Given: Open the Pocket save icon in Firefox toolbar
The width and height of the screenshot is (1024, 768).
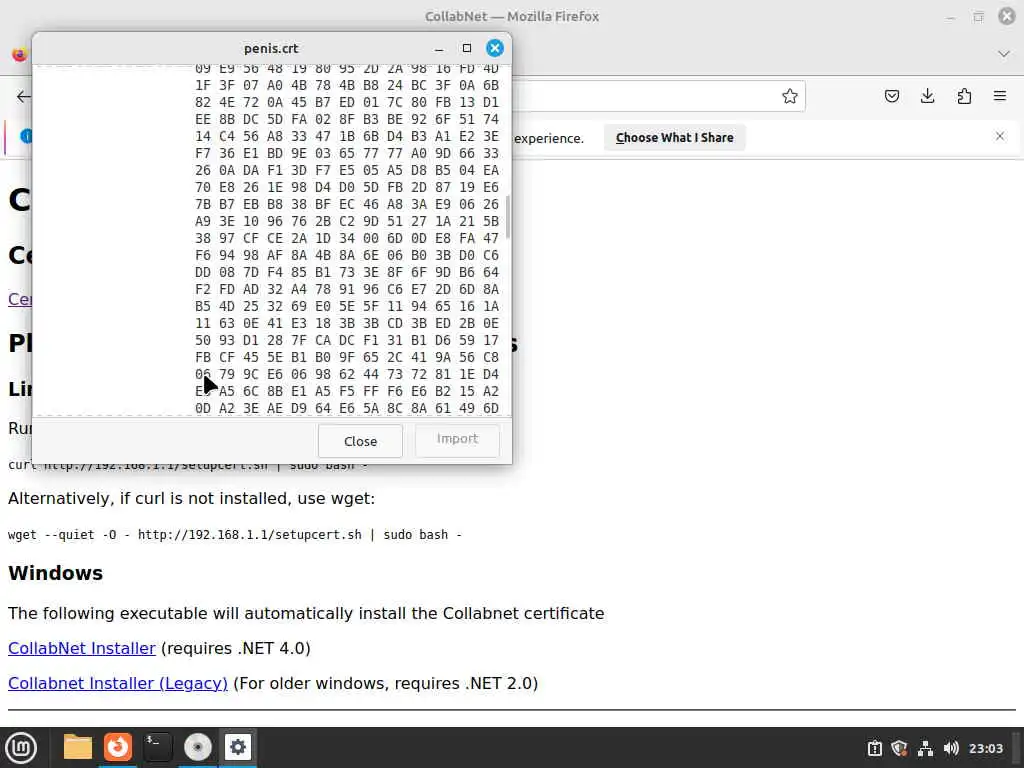Looking at the screenshot, I should 891,97.
